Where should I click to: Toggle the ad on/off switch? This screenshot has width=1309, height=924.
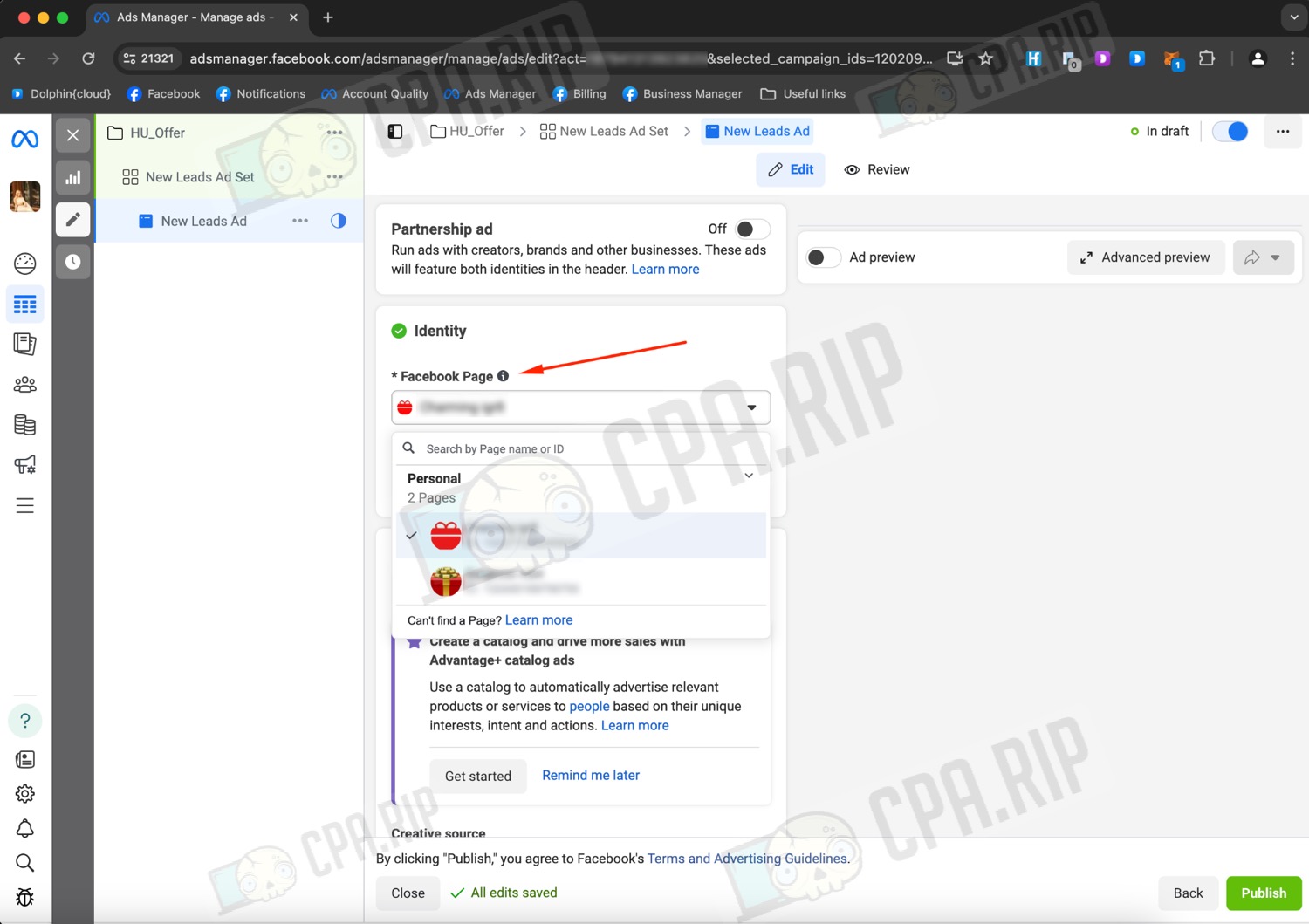coord(1230,131)
